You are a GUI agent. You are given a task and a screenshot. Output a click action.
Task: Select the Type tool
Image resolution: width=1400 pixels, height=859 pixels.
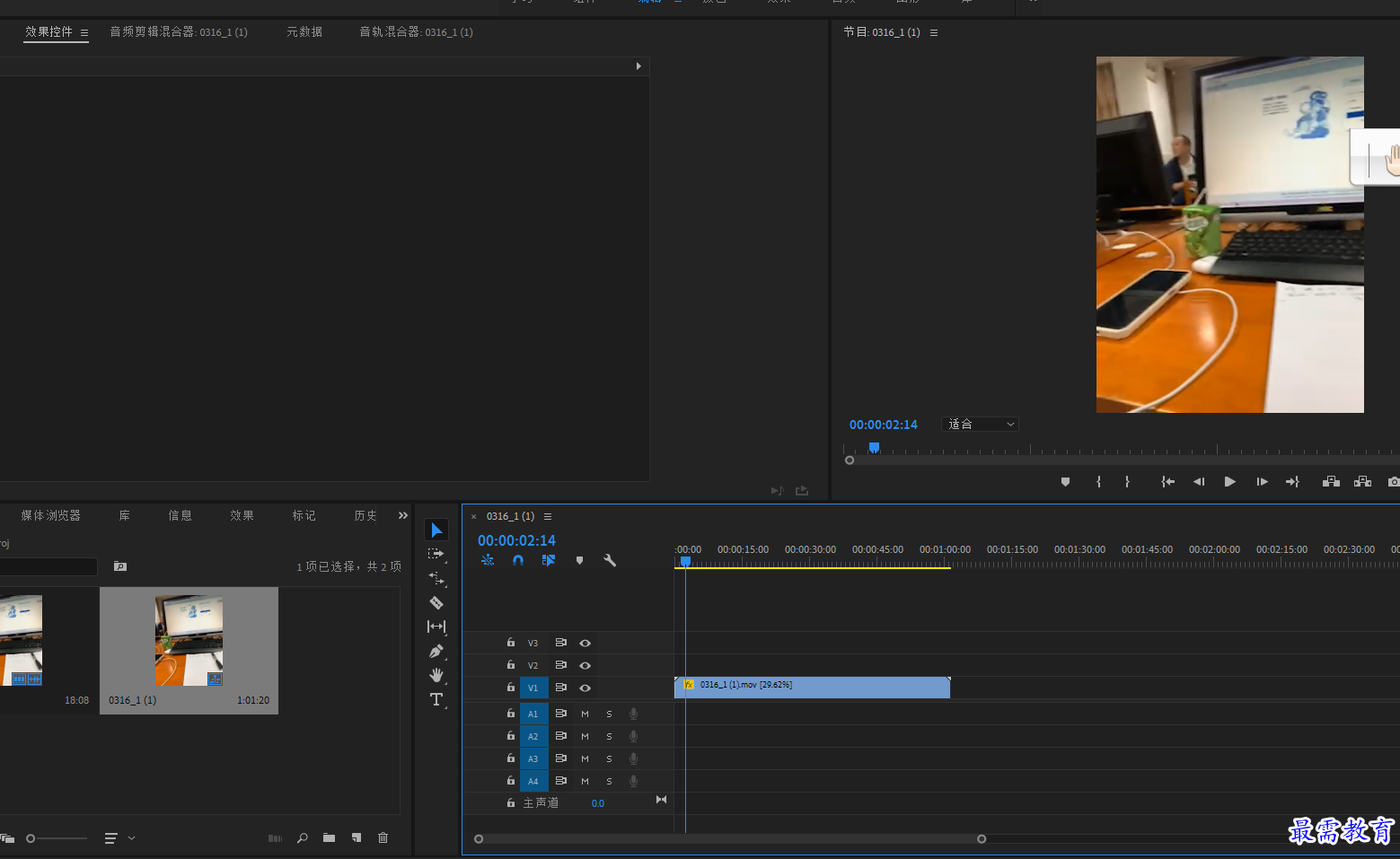436,699
